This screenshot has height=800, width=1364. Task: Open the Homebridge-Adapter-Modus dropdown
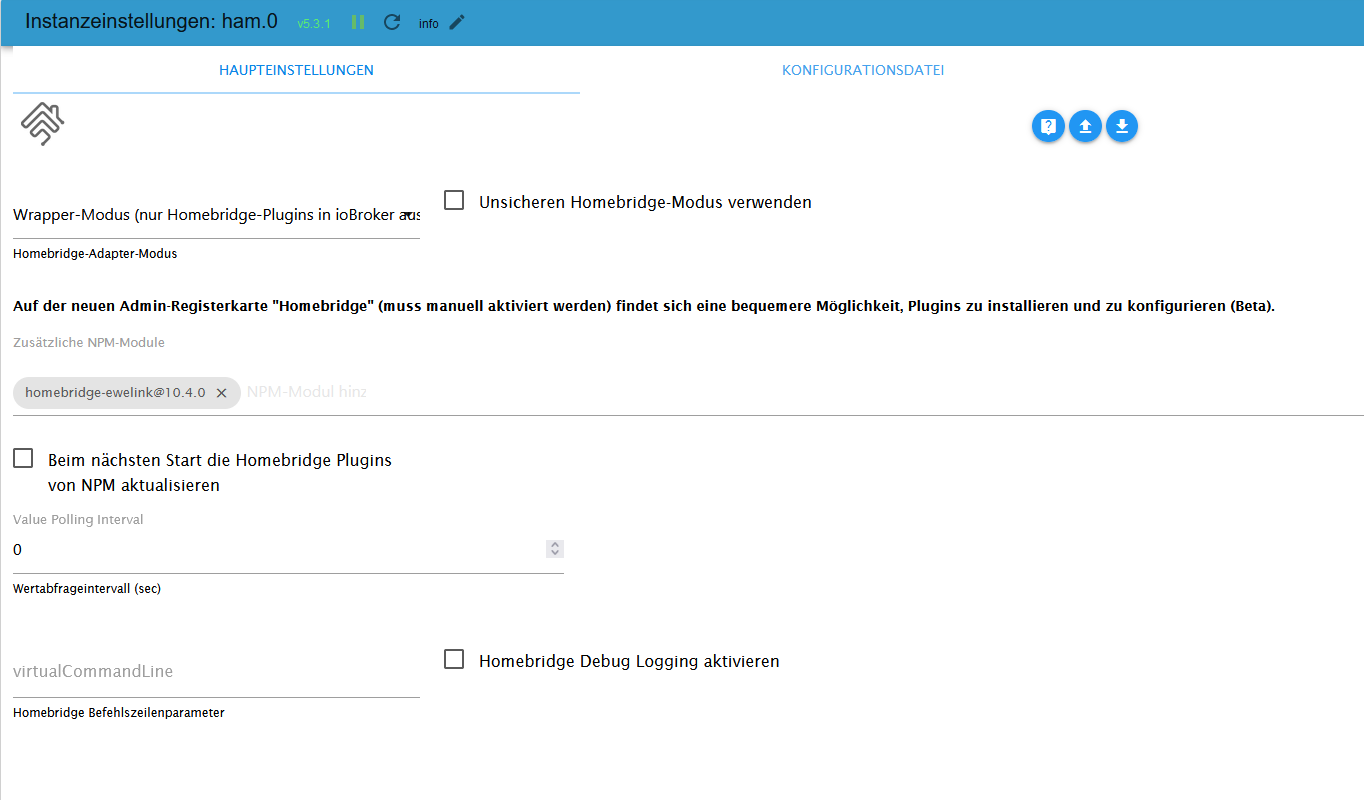pyautogui.click(x=216, y=215)
